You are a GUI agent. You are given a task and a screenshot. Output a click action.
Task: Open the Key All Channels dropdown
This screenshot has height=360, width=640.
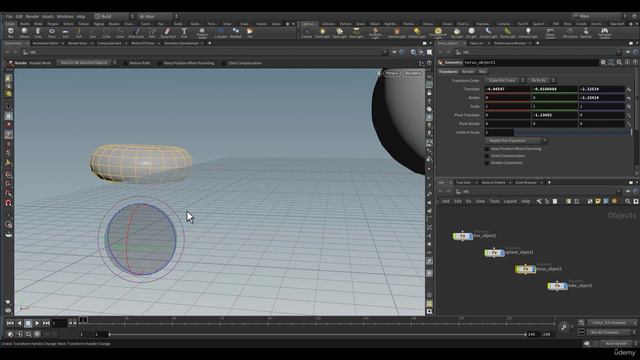click(x=611, y=332)
